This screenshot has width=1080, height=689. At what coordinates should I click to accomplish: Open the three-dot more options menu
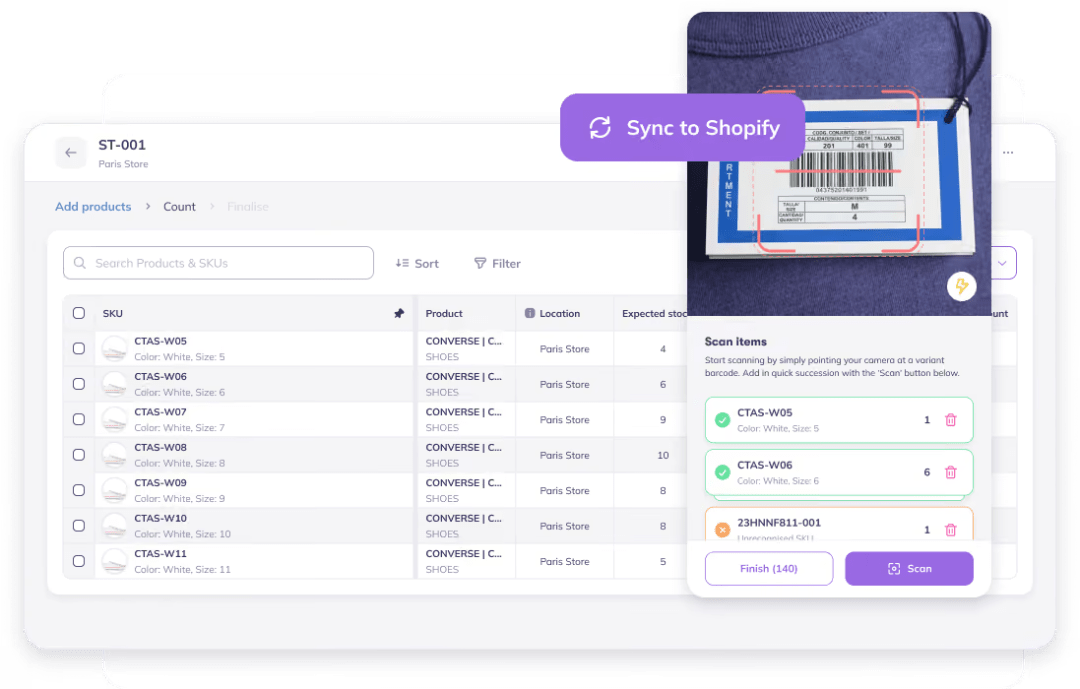tap(1008, 152)
